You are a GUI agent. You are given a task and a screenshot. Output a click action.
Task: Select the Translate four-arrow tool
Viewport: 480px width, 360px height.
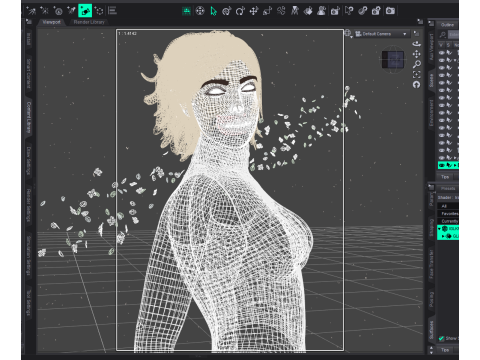coord(254,11)
